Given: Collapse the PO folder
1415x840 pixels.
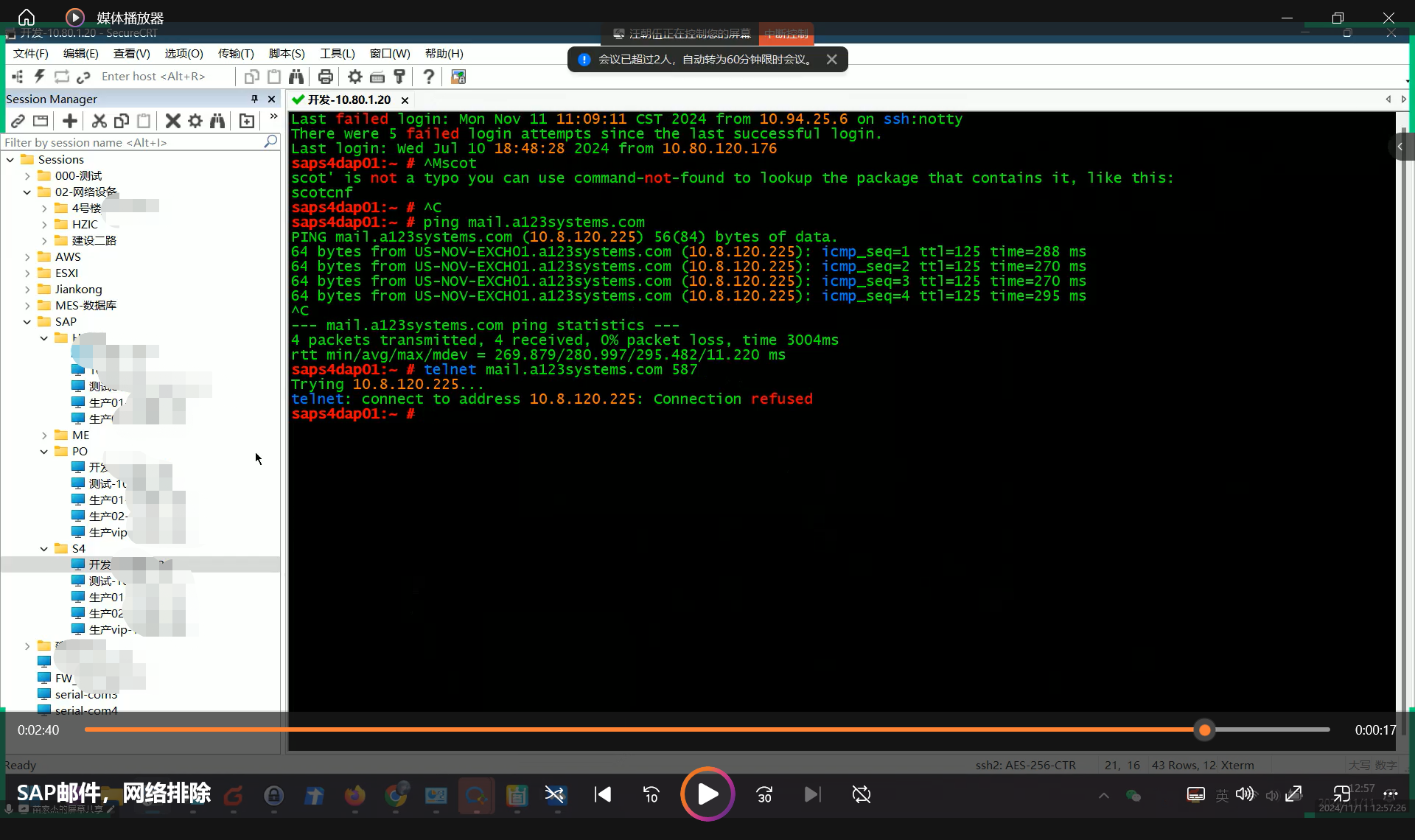Looking at the screenshot, I should tap(44, 451).
